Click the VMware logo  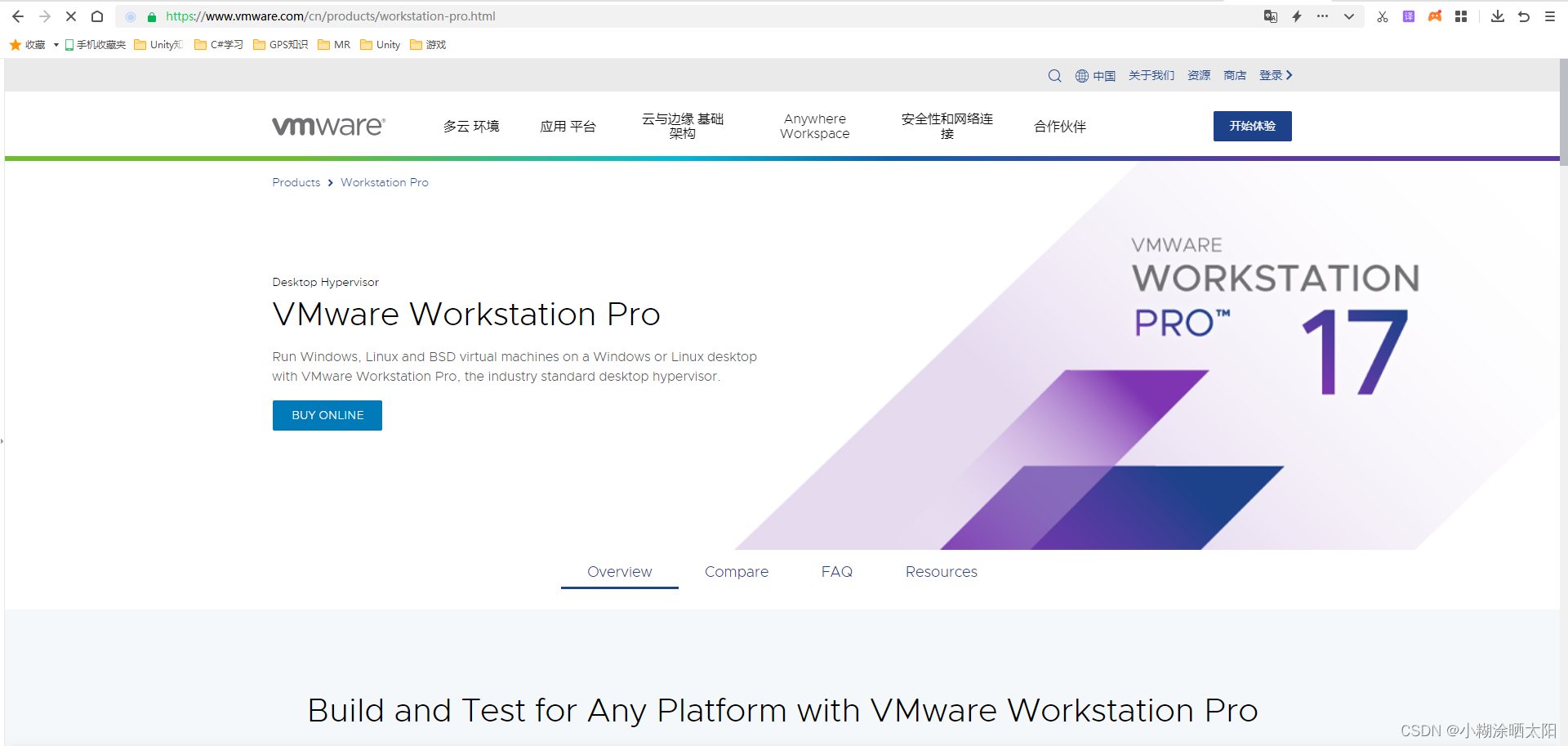(328, 126)
